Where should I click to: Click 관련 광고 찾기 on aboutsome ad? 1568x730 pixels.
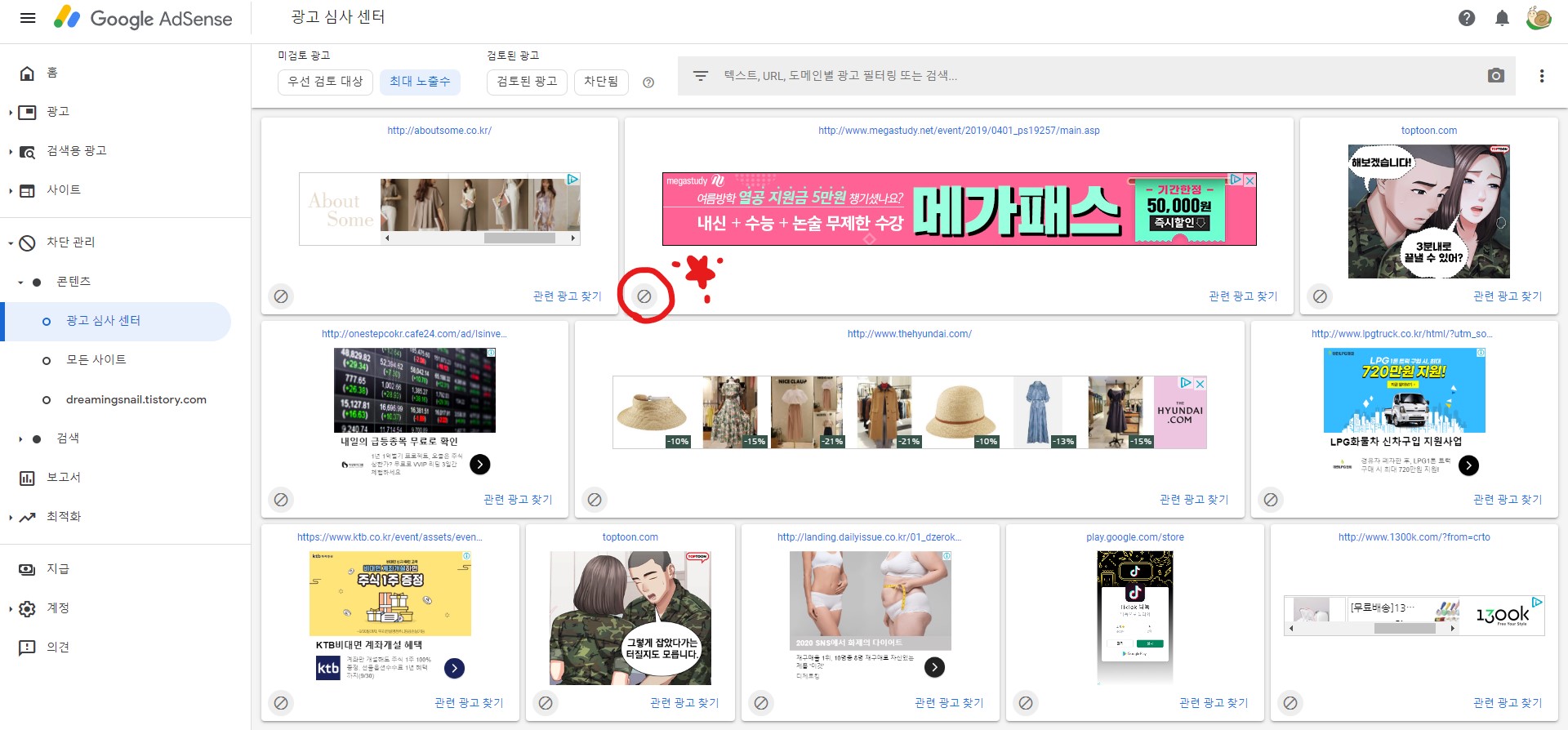point(568,296)
